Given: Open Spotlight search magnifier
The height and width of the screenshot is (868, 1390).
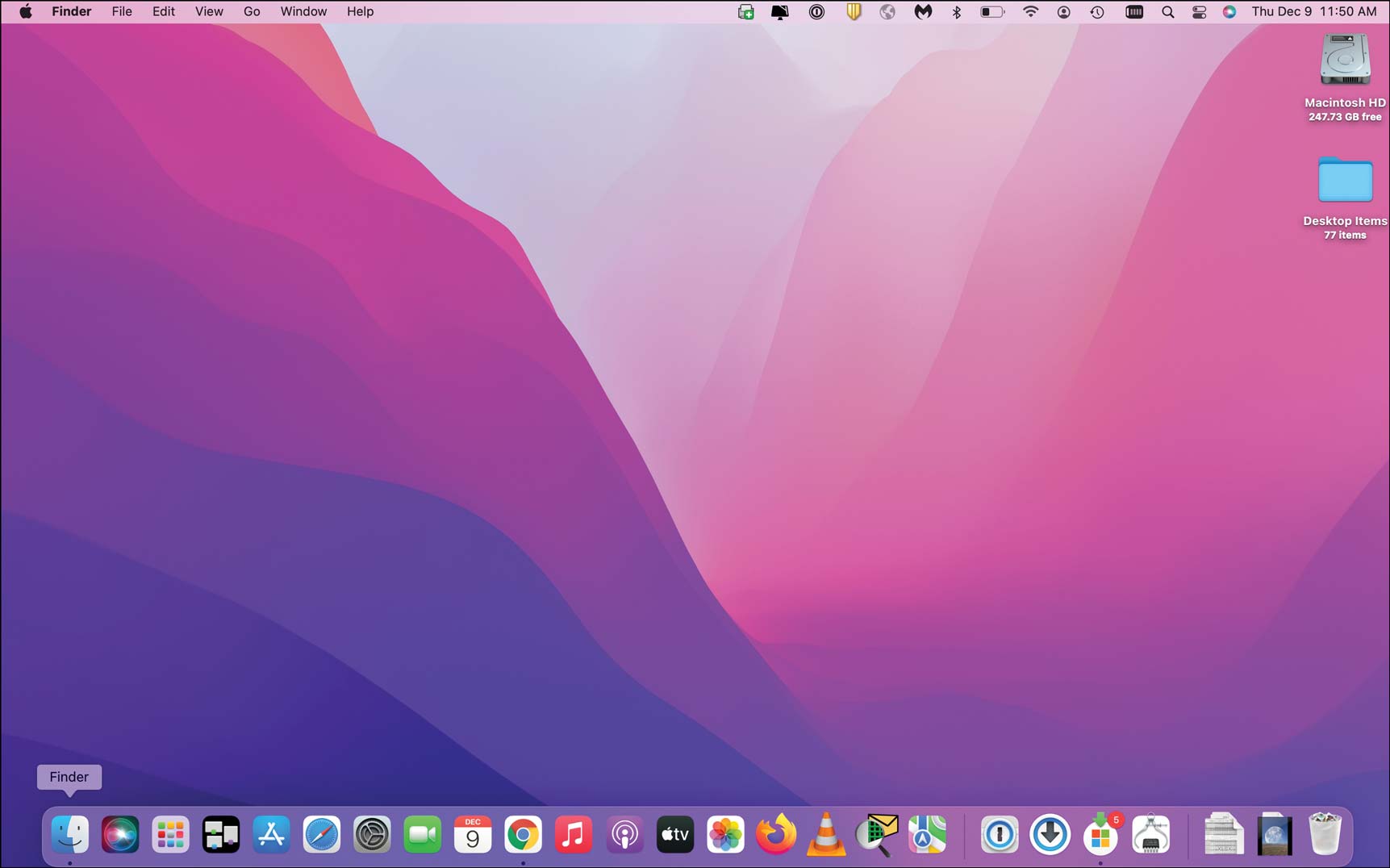Looking at the screenshot, I should point(1167,11).
